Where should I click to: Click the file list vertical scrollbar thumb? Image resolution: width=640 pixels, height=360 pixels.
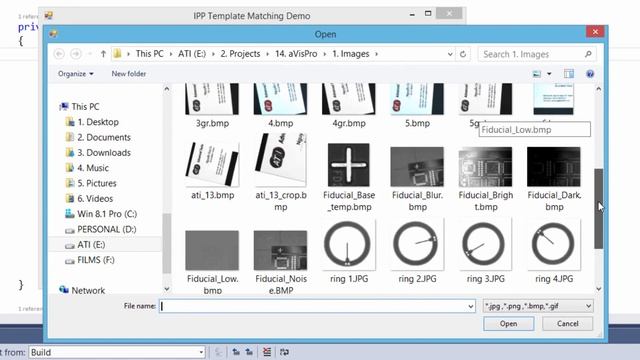tap(598, 209)
